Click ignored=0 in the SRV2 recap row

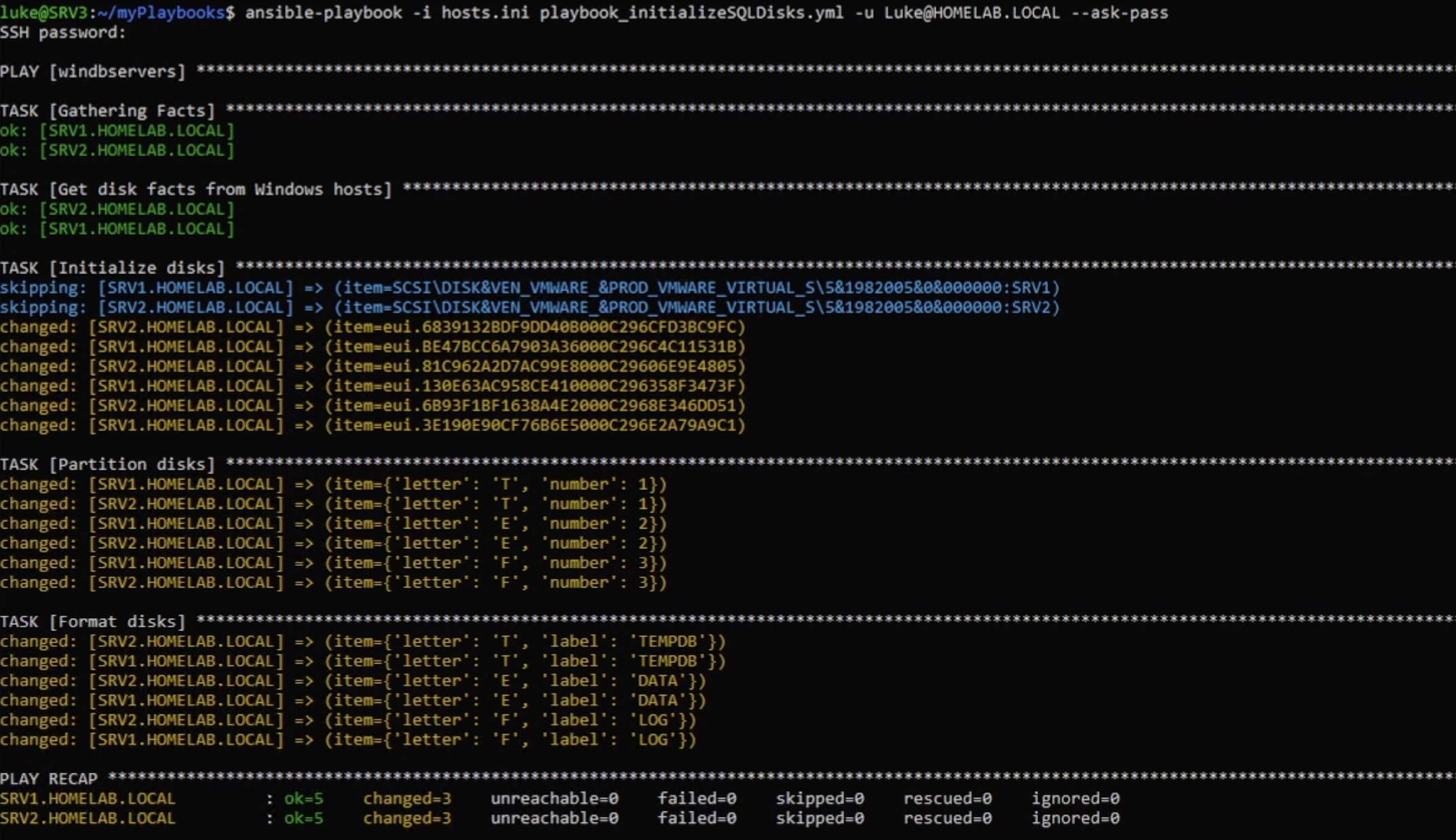(1075, 819)
